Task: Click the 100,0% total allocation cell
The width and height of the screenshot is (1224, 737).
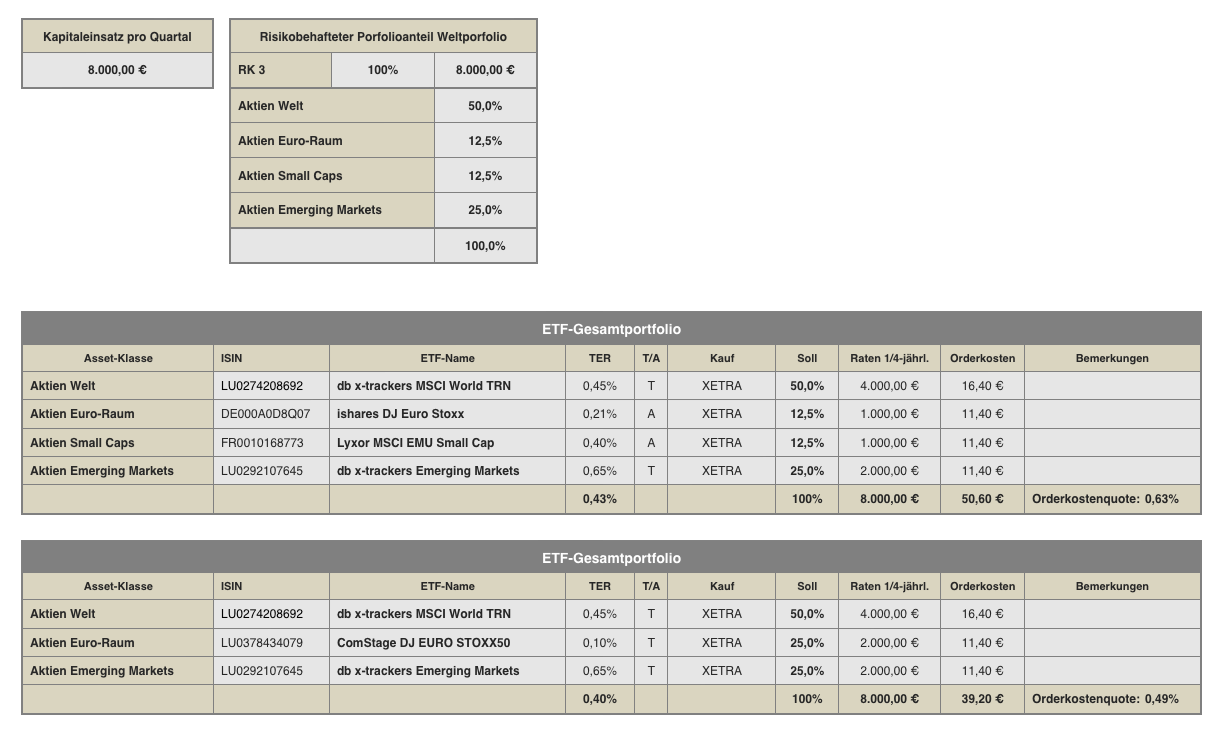Action: point(485,246)
